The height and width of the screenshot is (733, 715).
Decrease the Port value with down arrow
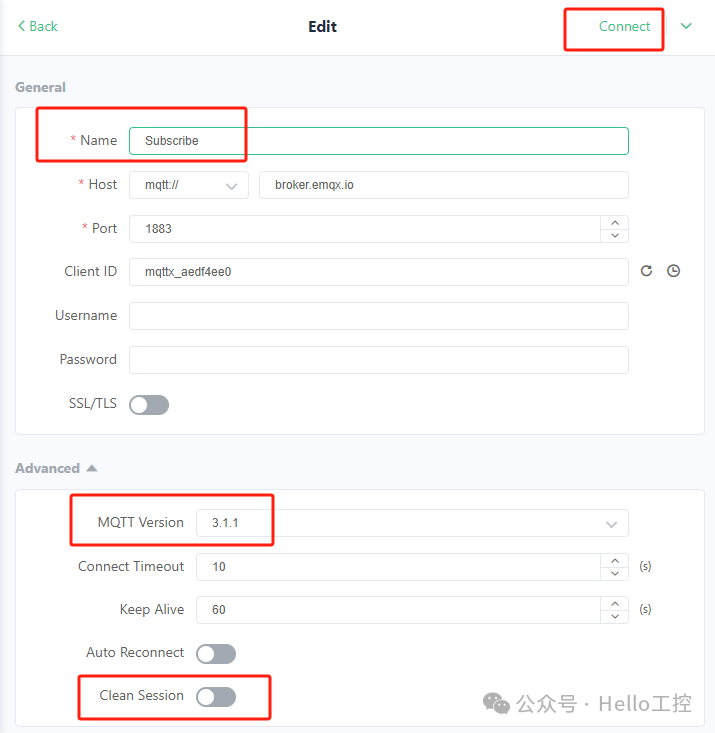615,235
